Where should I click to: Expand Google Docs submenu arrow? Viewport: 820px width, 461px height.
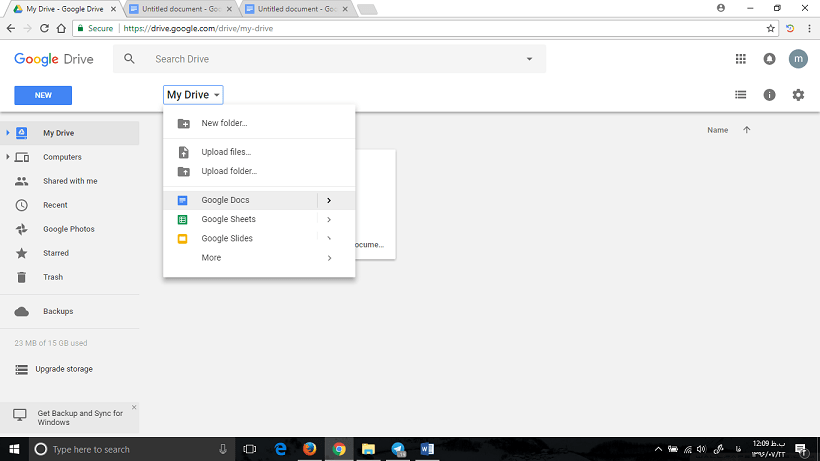coord(328,201)
